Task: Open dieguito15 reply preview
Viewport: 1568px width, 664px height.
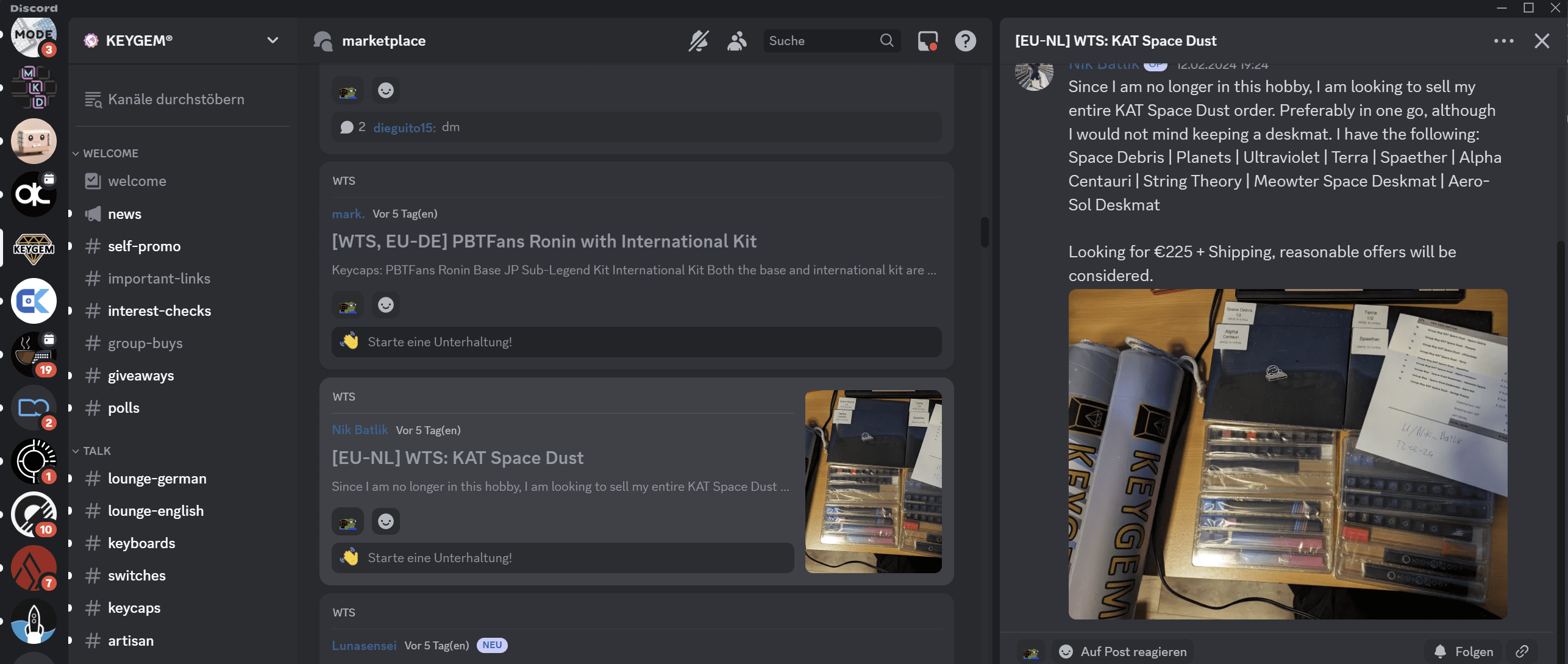Action: coord(636,127)
